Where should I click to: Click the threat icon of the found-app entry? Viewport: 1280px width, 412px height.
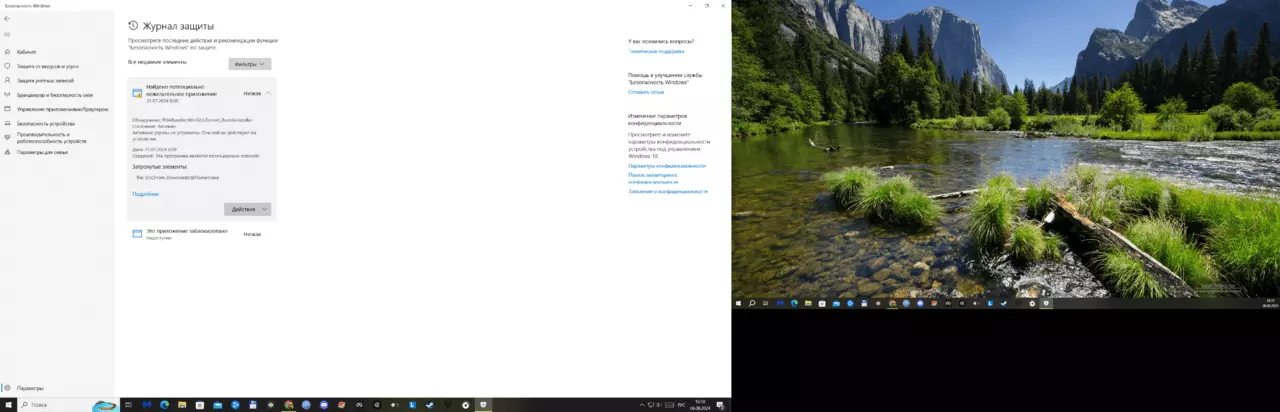point(138,93)
